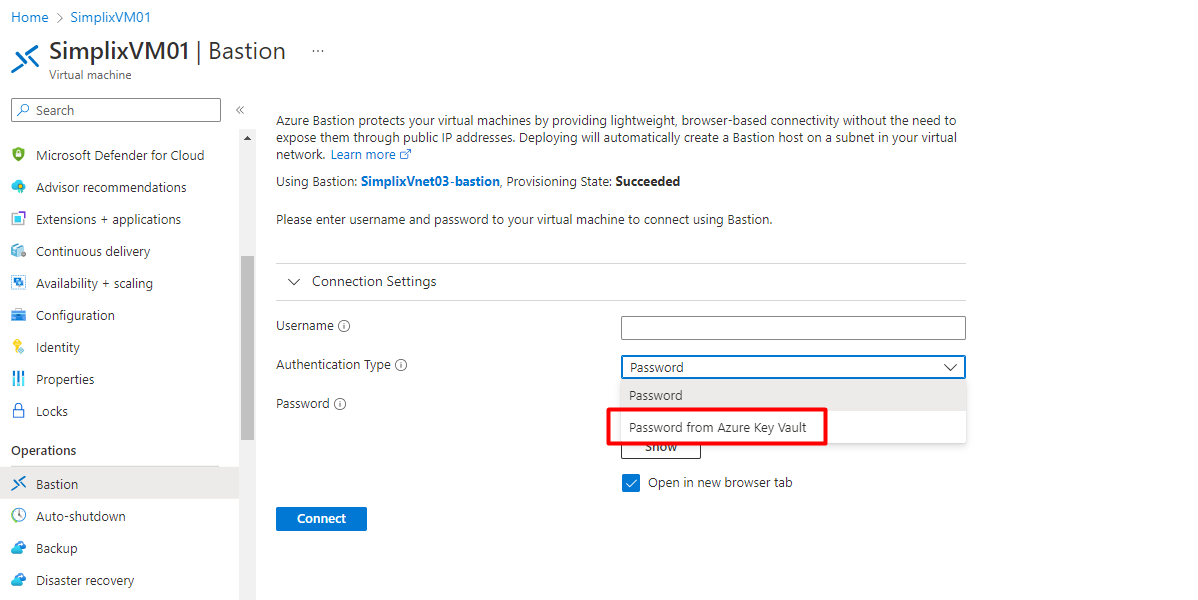Image resolution: width=1198 pixels, height=600 pixels.
Task: Focus the Username input field
Action: coord(792,328)
